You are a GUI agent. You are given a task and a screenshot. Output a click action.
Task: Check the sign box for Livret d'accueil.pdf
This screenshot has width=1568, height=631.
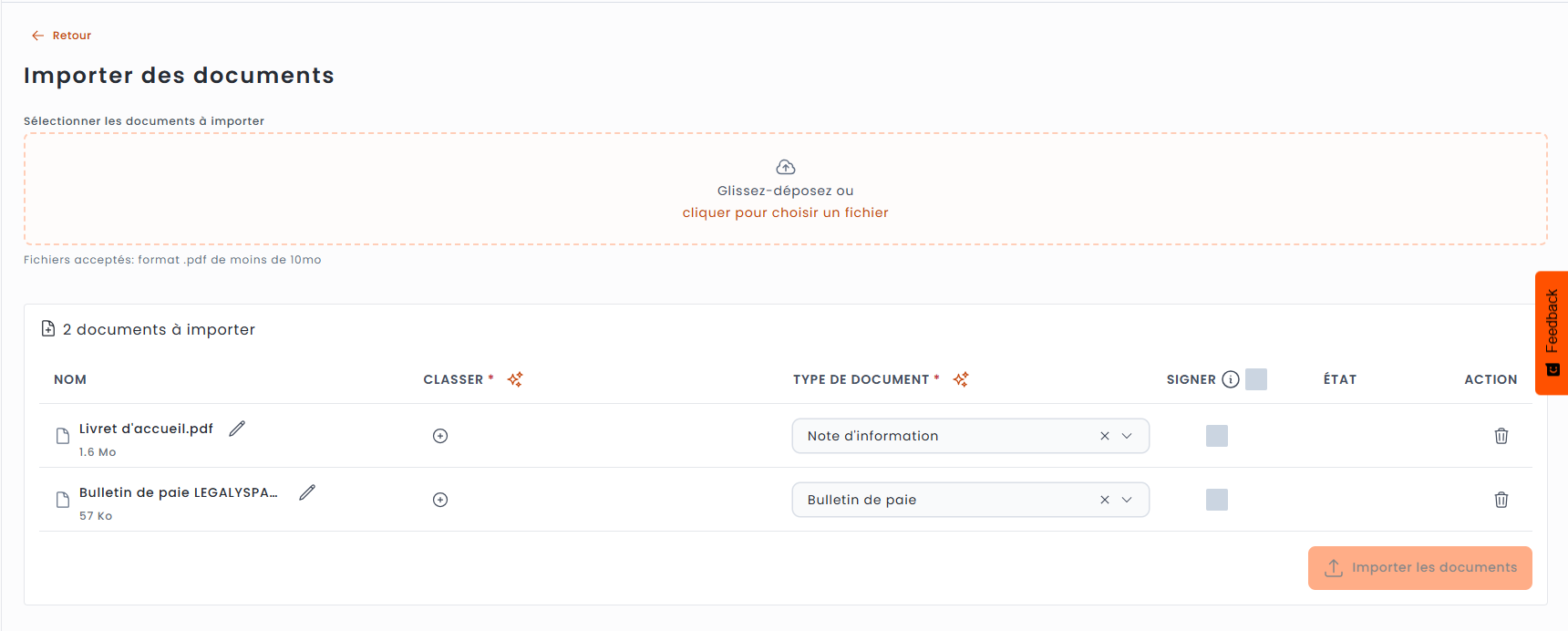[1217, 436]
